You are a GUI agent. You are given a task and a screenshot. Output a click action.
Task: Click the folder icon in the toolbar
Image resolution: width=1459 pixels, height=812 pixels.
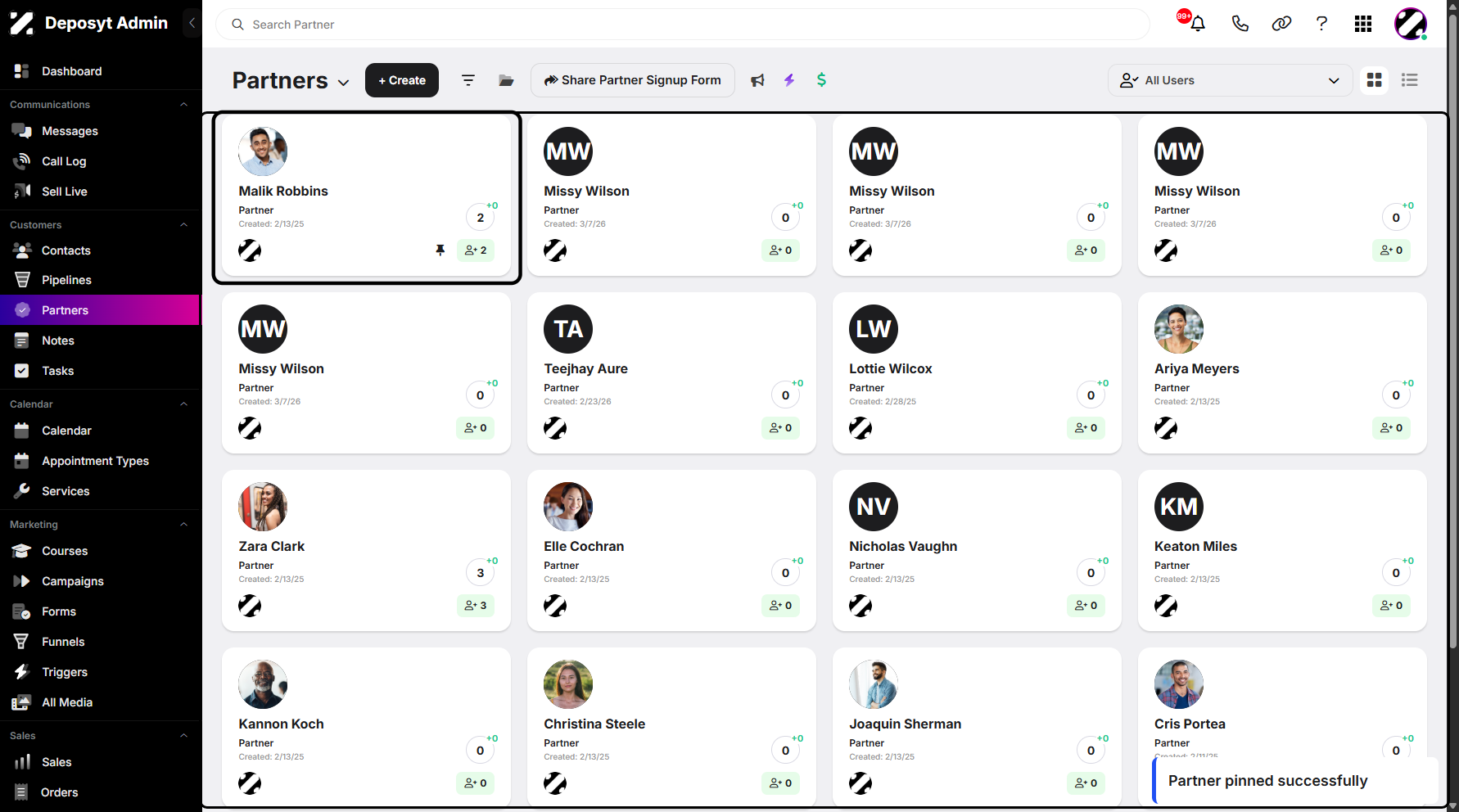[506, 80]
